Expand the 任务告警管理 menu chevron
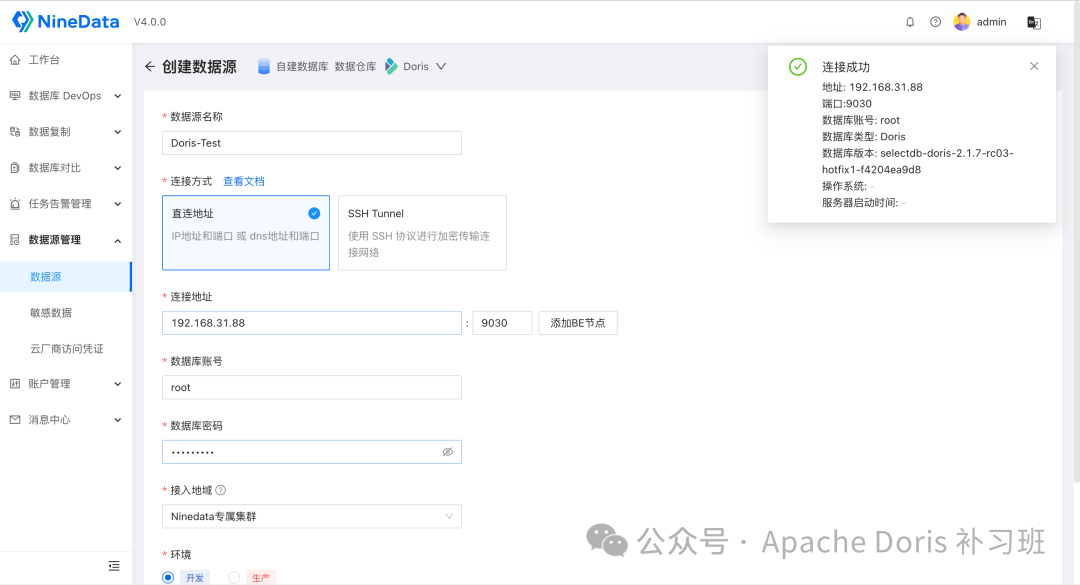The height and width of the screenshot is (585, 1080). pyautogui.click(x=118, y=204)
